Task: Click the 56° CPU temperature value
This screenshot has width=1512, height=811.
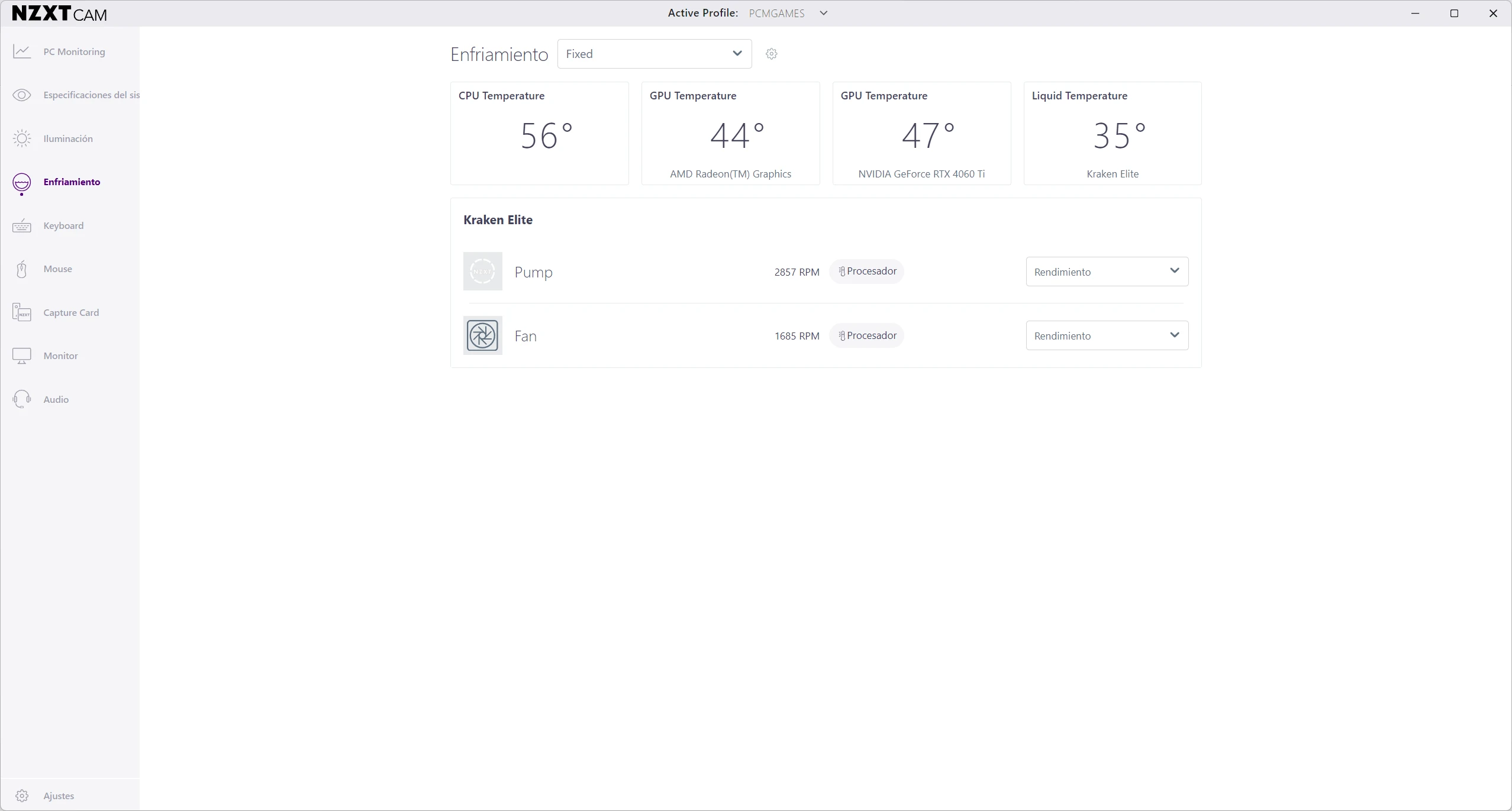Action: point(546,136)
